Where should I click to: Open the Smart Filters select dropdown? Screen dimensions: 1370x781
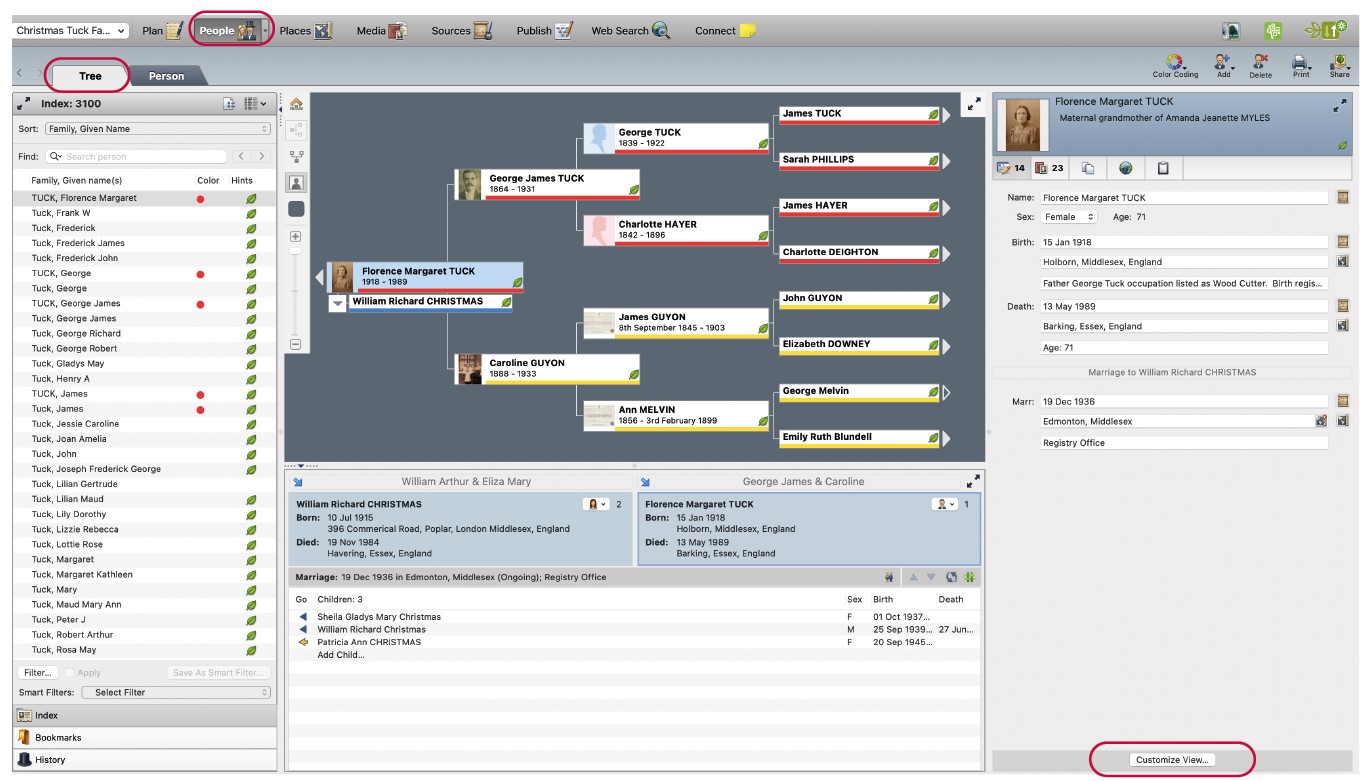tap(176, 692)
